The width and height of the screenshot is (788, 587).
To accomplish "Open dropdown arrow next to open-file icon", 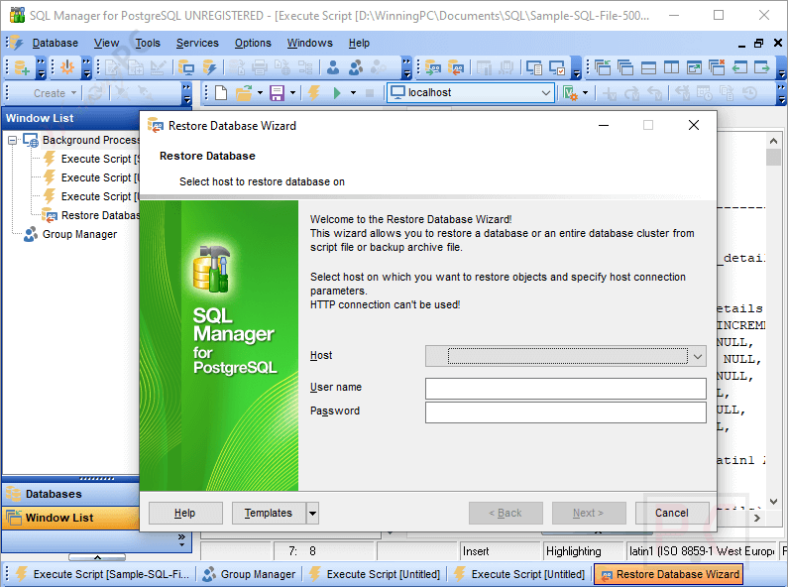I will click(260, 93).
